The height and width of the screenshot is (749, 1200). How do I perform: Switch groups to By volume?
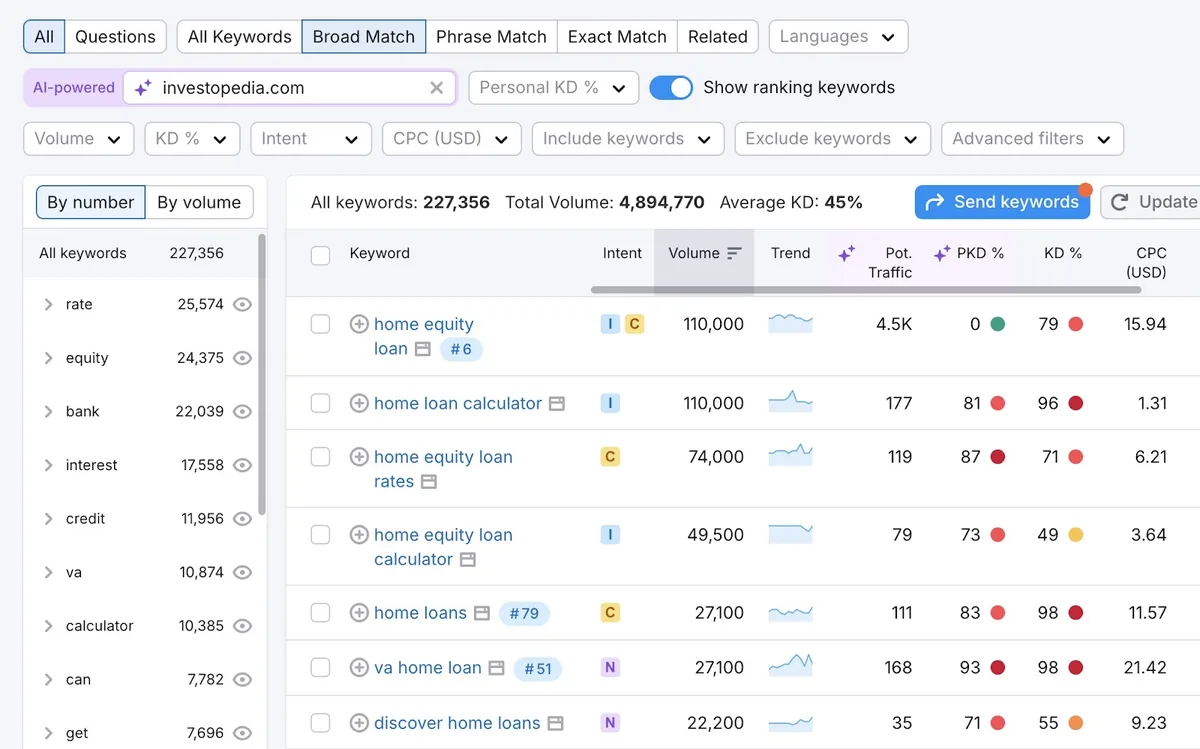pyautogui.click(x=199, y=202)
